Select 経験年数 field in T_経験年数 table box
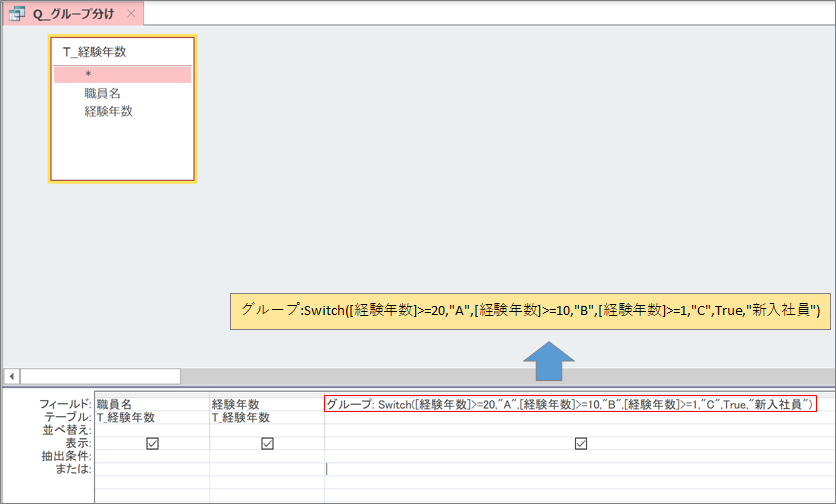836x504 pixels. [x=108, y=111]
